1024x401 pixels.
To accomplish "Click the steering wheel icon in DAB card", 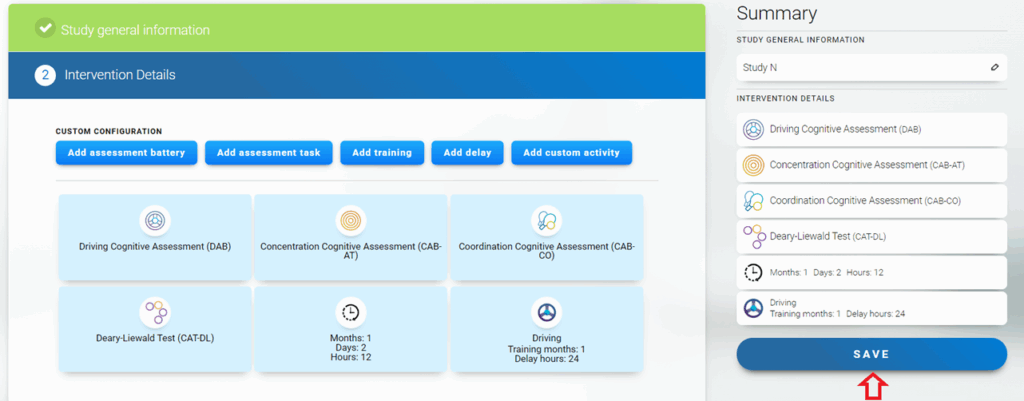I will tap(154, 220).
